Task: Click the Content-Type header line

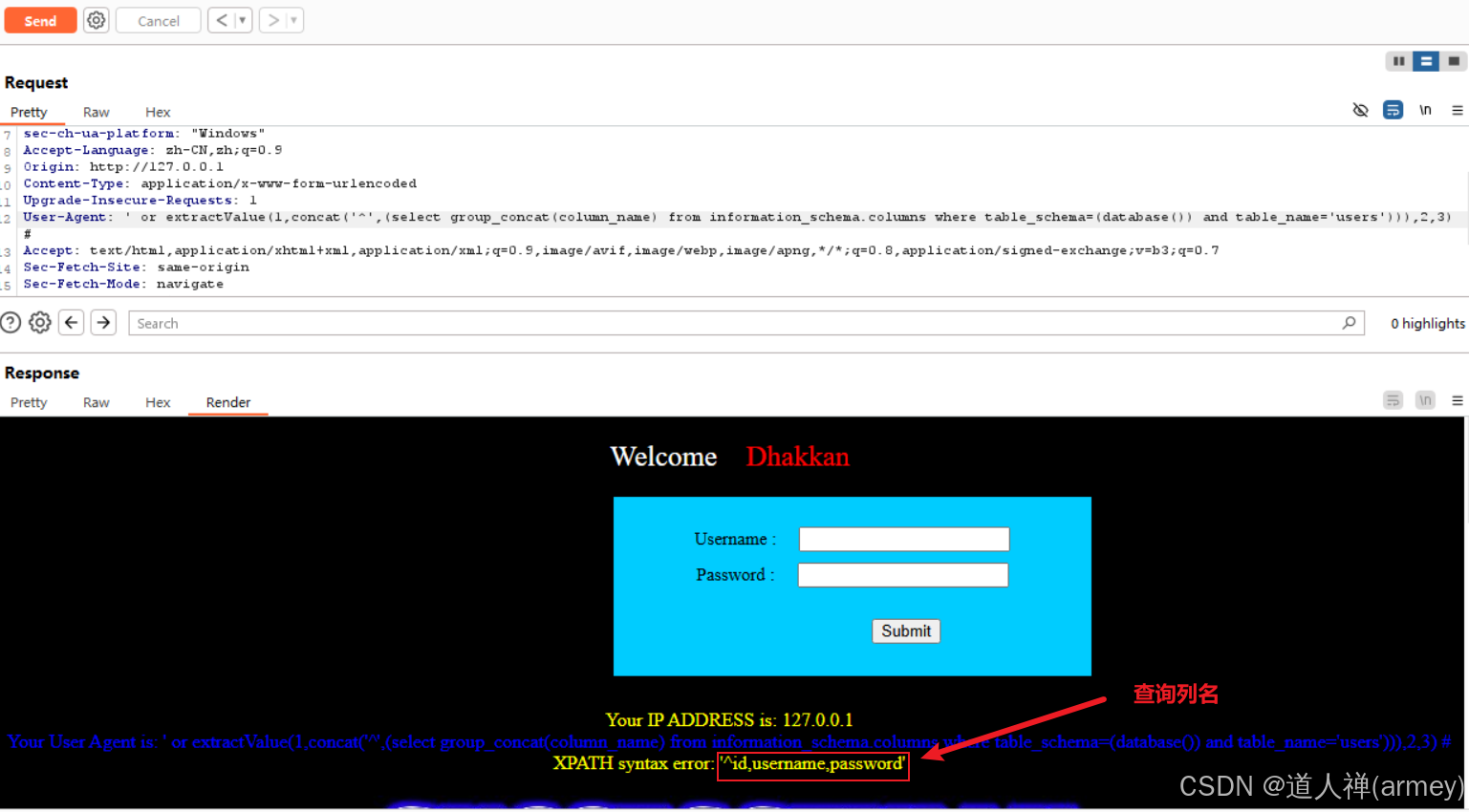Action: pyautogui.click(x=220, y=183)
